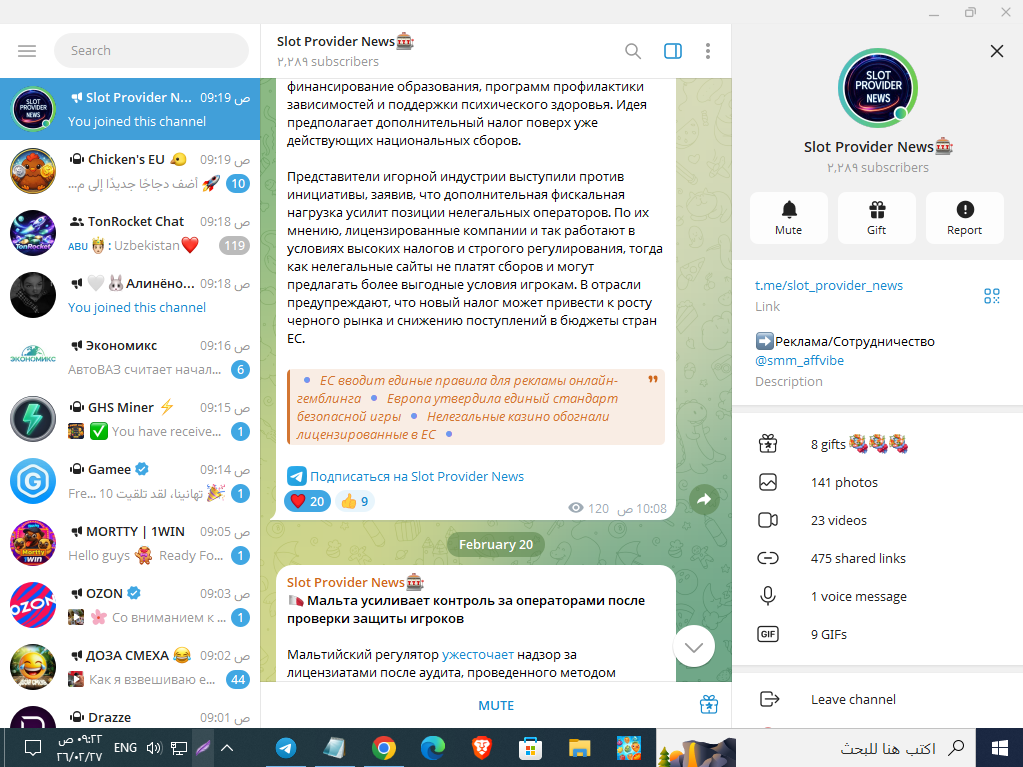Click the Подписаться на Slot Provider News link
The width and height of the screenshot is (1023, 767).
416,476
